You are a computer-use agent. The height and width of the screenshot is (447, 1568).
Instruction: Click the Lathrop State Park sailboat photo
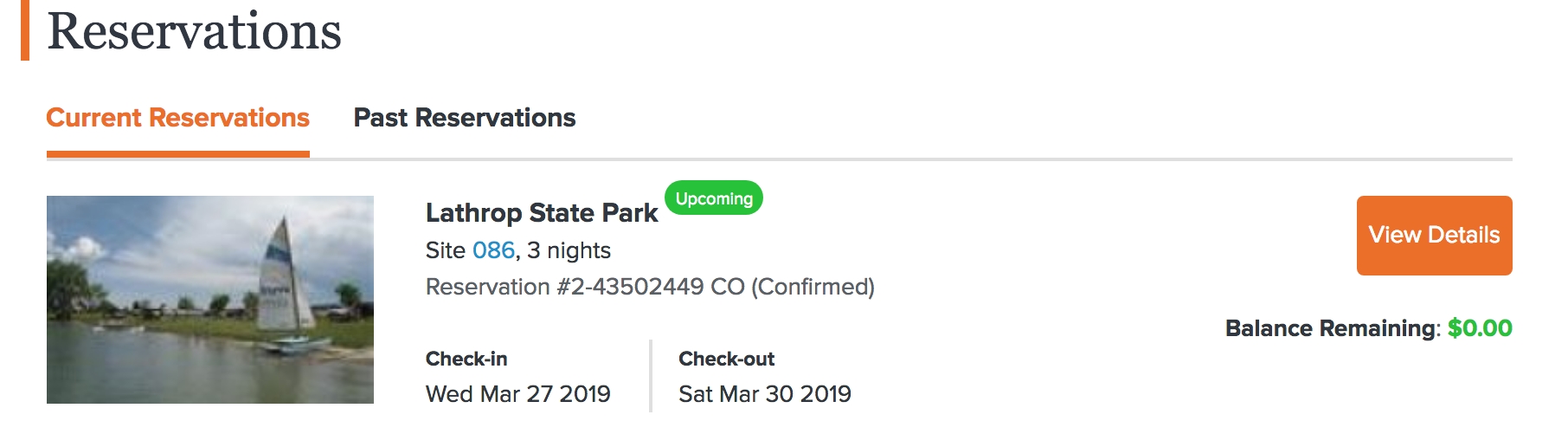pyautogui.click(x=210, y=300)
